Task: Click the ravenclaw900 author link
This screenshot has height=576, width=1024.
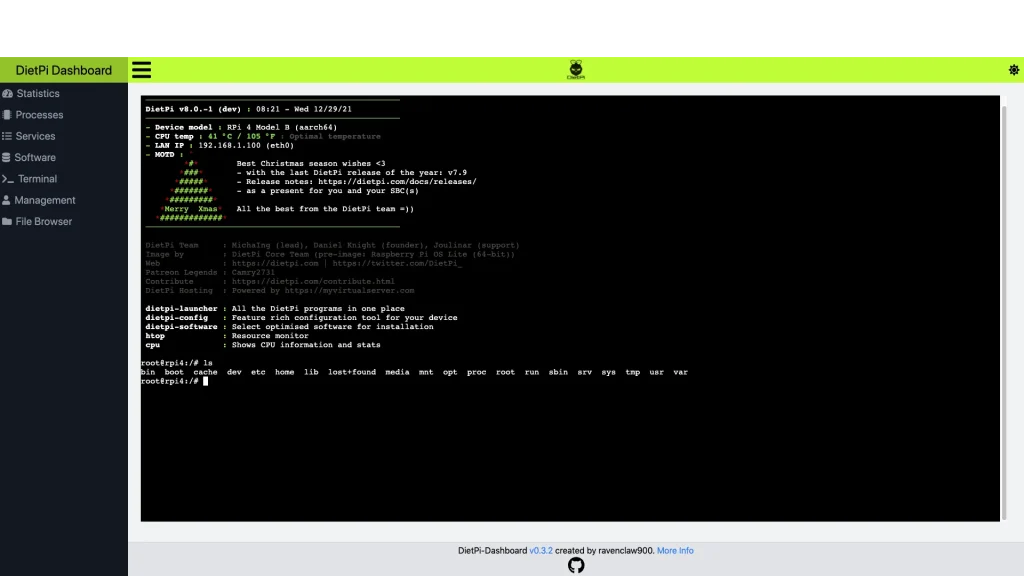Action: 624,550
